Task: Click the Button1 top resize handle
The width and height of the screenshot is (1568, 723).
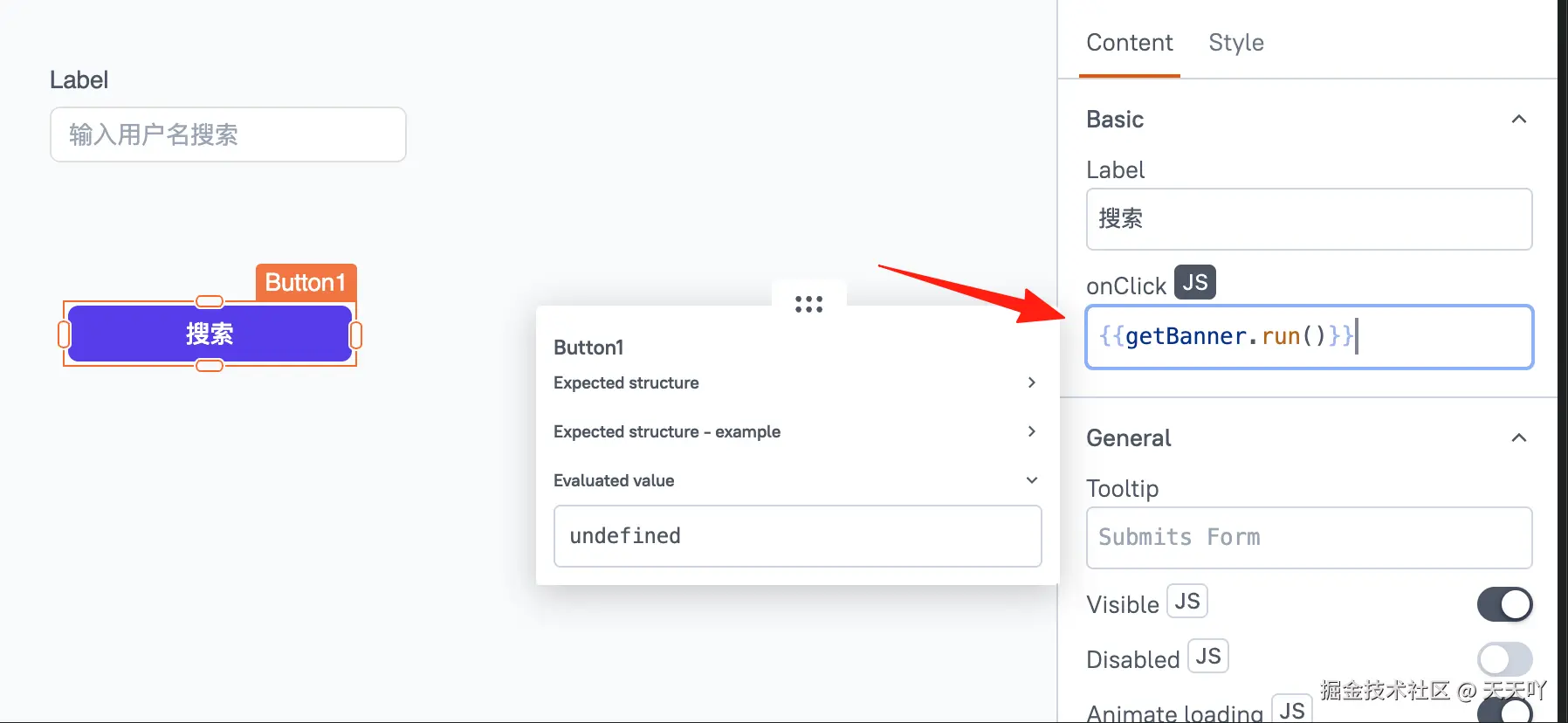Action: (210, 302)
